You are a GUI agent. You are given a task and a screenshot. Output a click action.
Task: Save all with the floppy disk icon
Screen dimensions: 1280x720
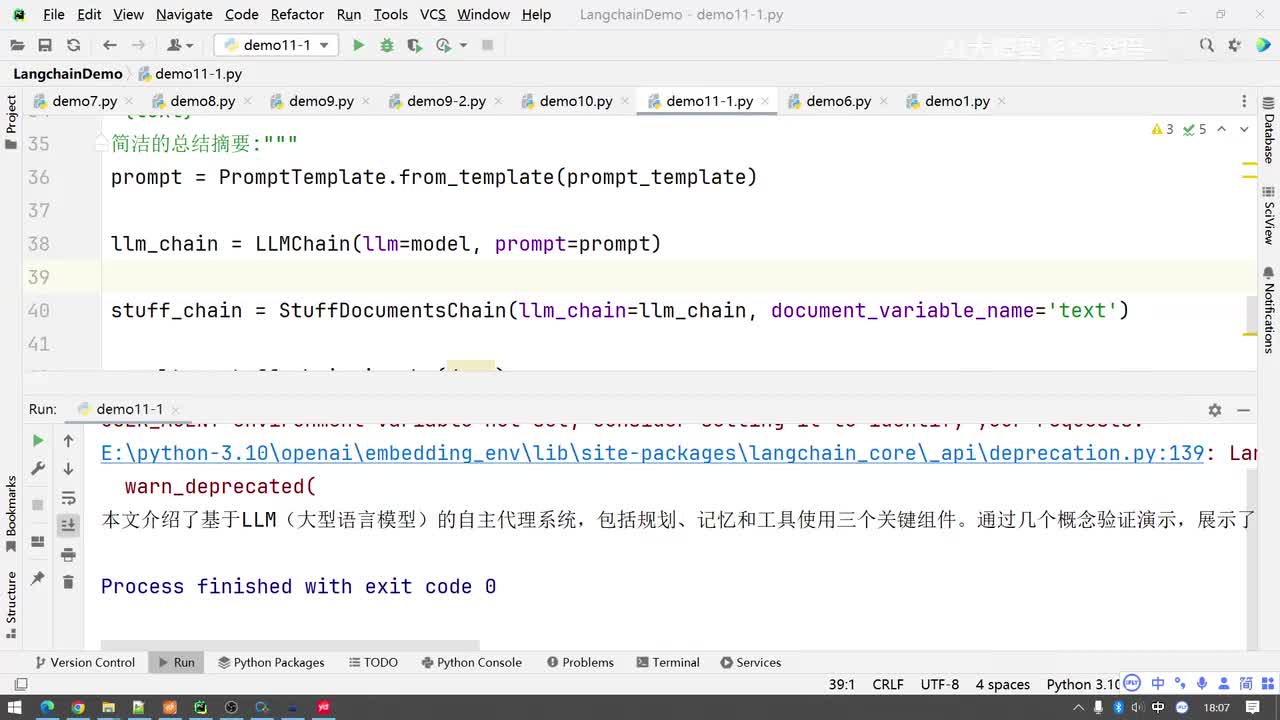pos(45,45)
